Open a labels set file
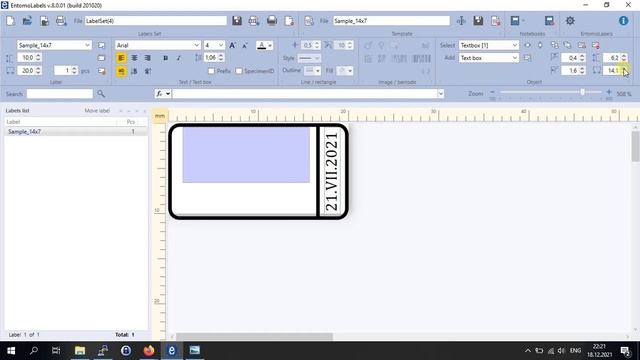Screen dimensions: 640x360 click(27, 21)
